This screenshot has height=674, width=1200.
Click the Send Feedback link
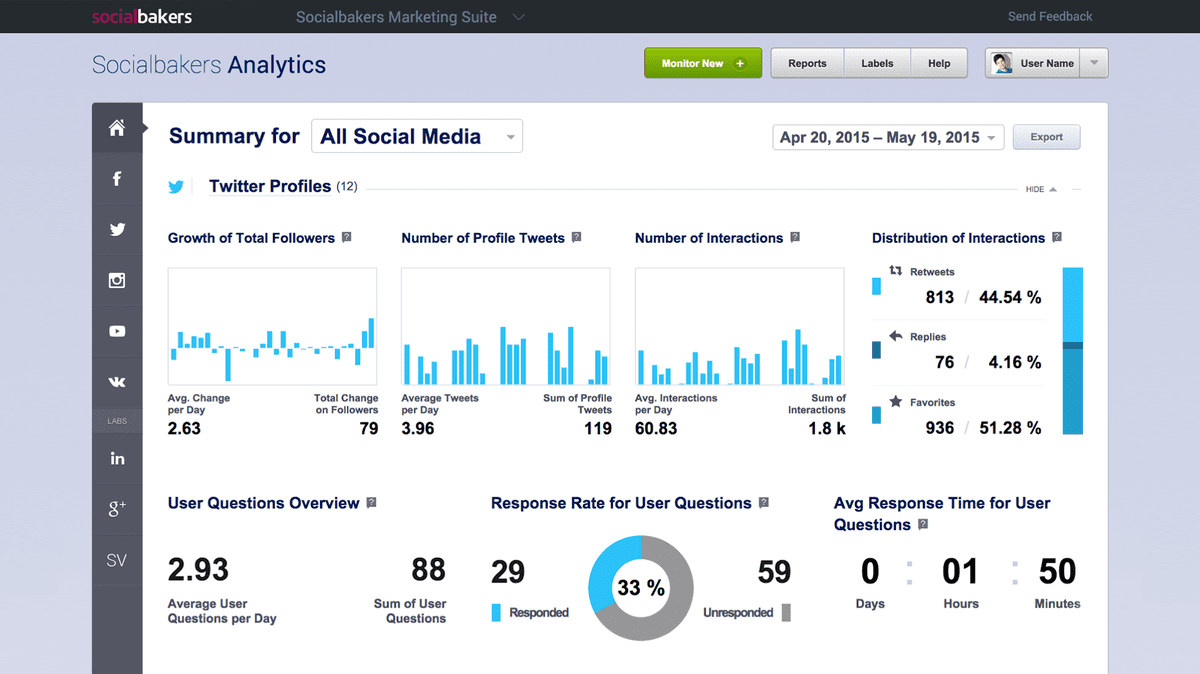click(x=1050, y=17)
